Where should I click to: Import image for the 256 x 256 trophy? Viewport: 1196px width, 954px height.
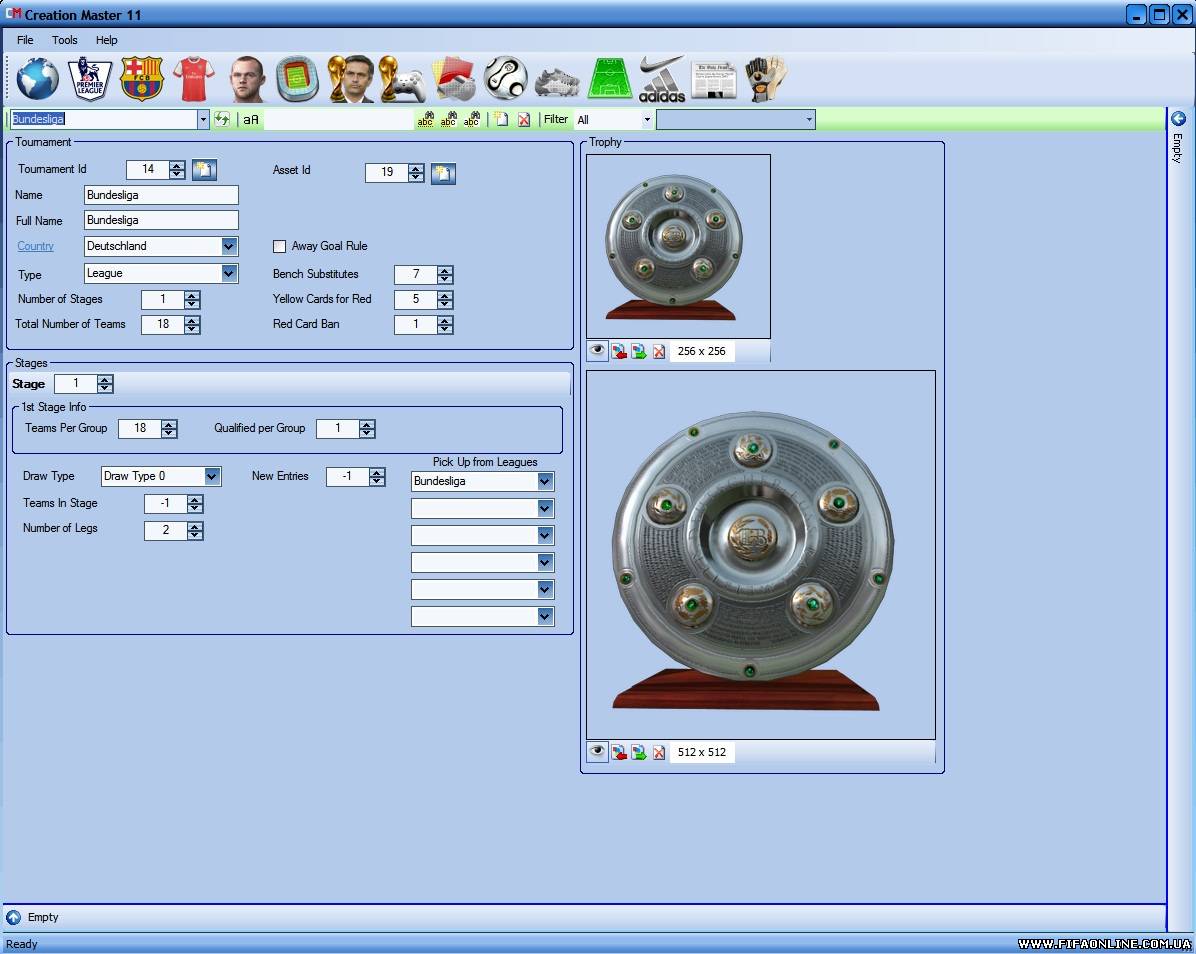coord(619,352)
